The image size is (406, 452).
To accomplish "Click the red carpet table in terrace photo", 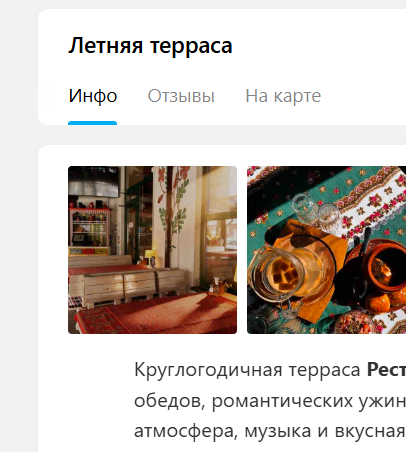I will 155,315.
